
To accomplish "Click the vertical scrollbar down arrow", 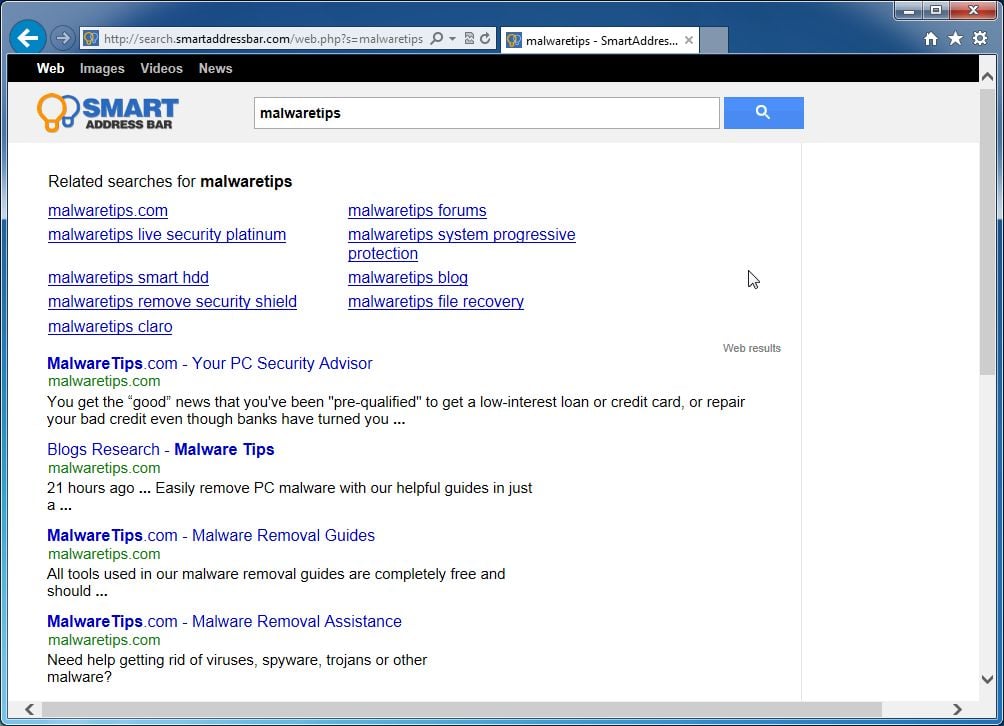I will (987, 679).
